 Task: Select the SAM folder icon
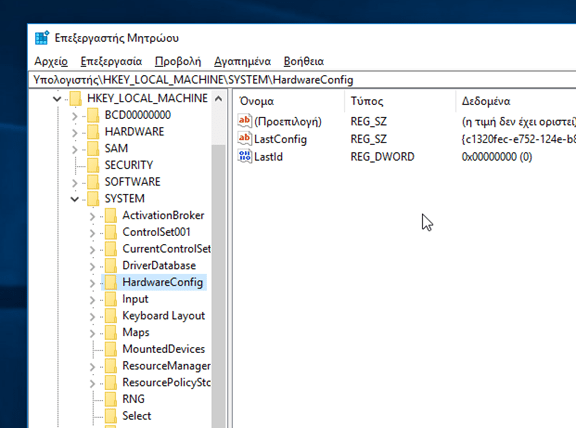pos(93,148)
